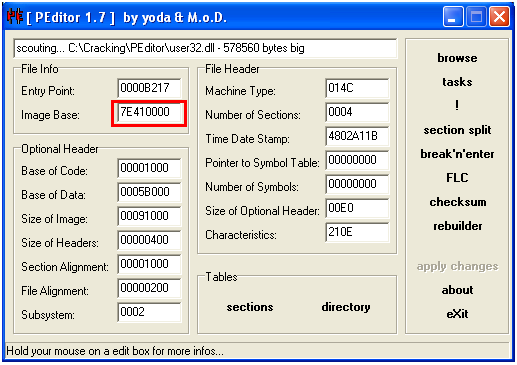Edit the Machine Type field 014C
The image size is (517, 365).
pyautogui.click(x=357, y=88)
